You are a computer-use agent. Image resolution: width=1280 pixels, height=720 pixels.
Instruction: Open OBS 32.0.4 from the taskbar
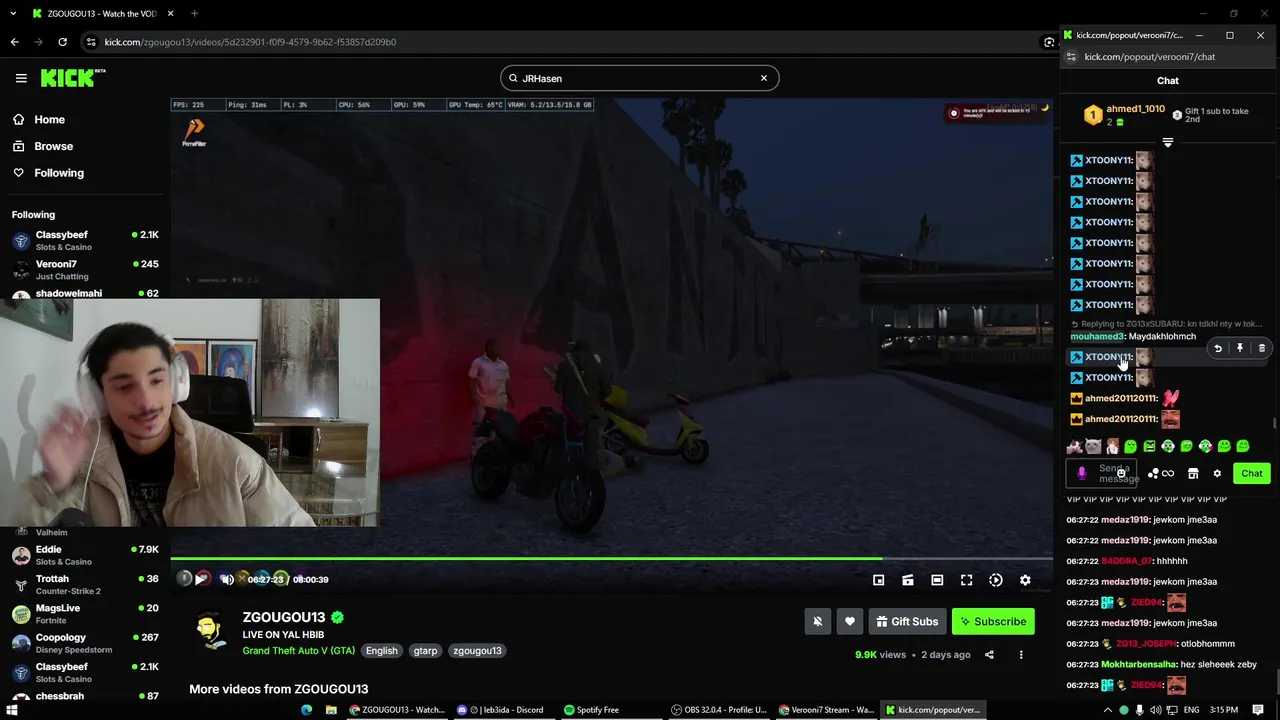point(718,710)
